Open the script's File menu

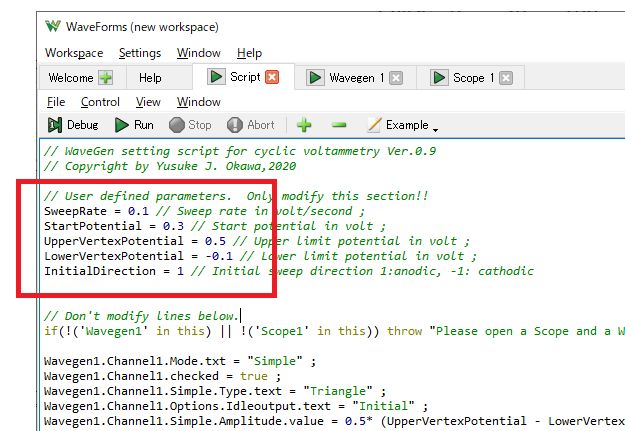56,102
